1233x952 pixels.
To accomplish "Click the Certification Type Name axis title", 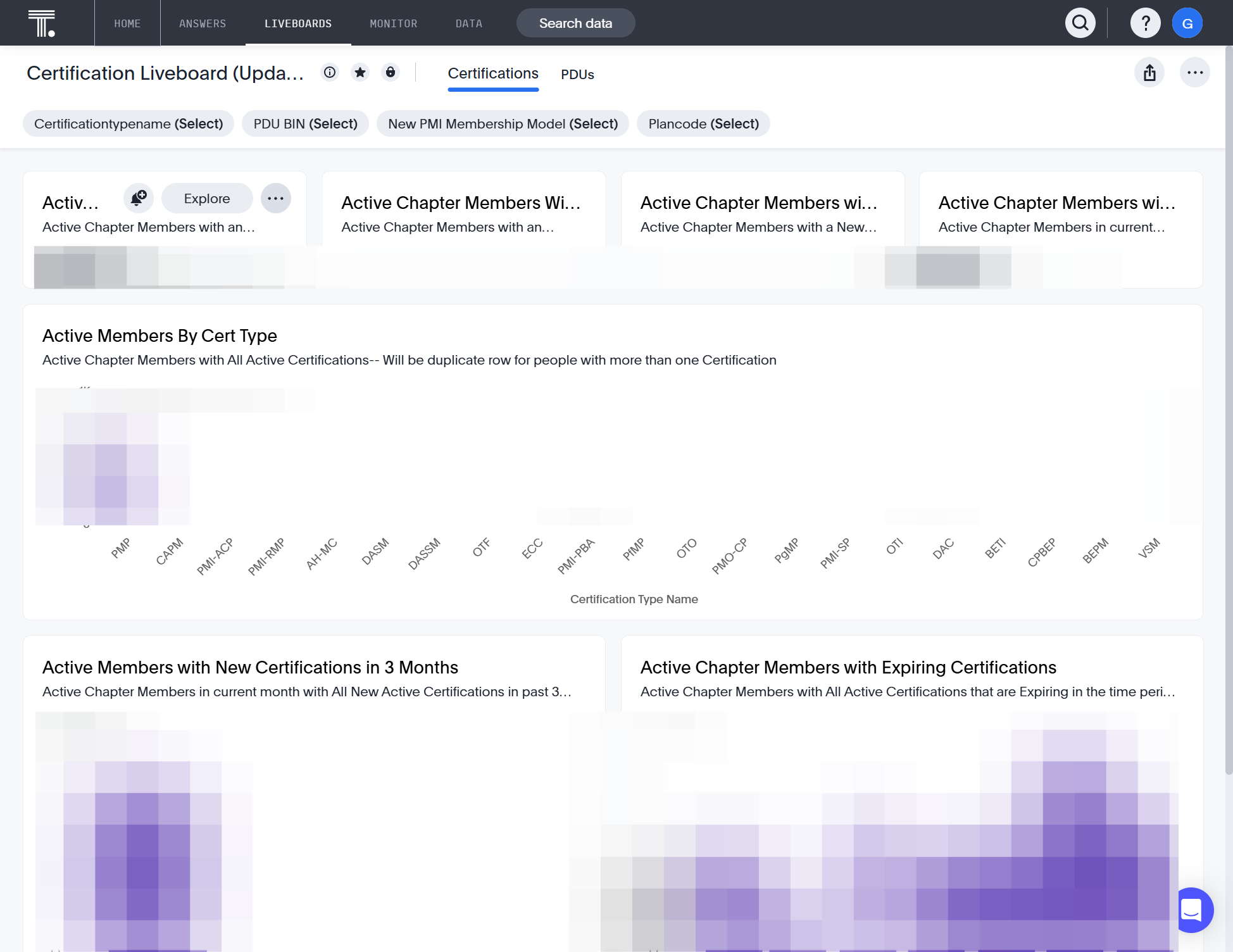I will pyautogui.click(x=634, y=599).
